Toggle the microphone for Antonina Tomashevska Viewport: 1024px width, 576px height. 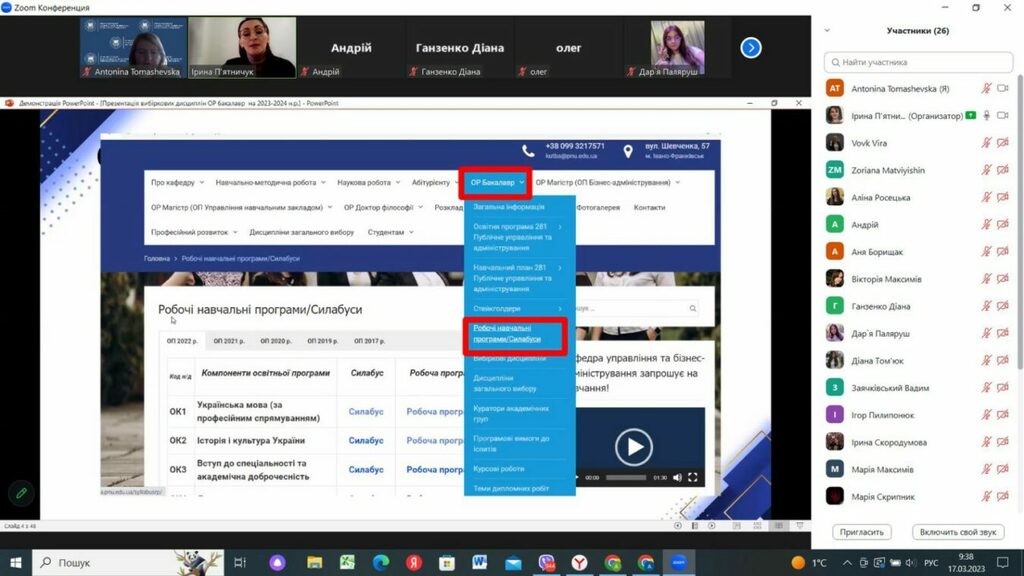pos(986,89)
